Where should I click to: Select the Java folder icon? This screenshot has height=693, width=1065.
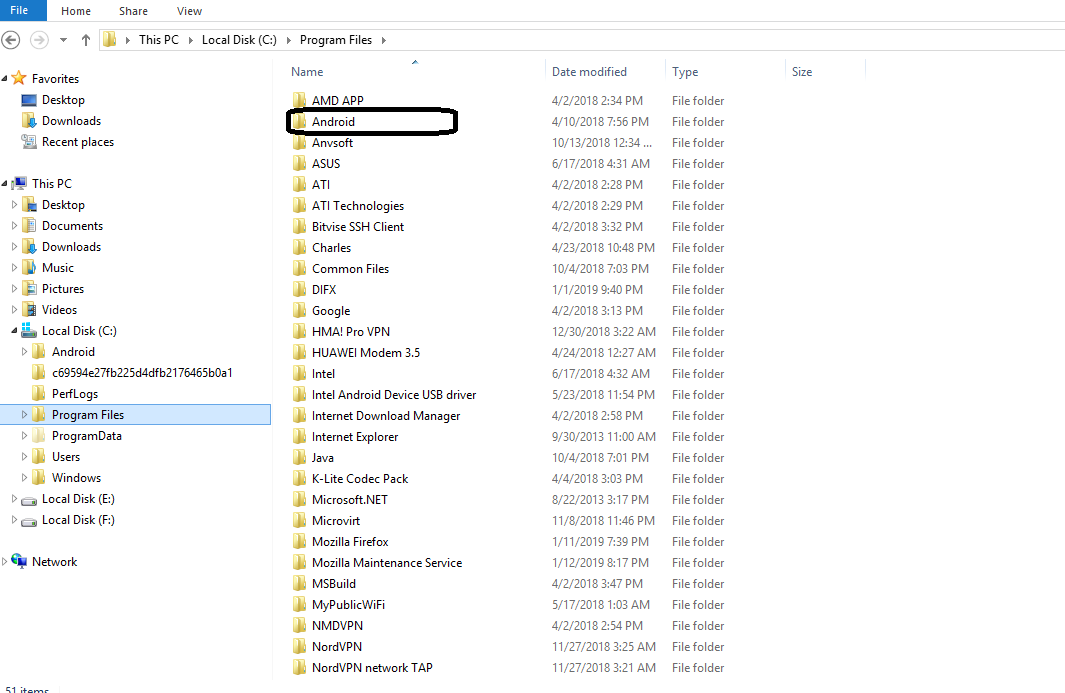(x=299, y=457)
